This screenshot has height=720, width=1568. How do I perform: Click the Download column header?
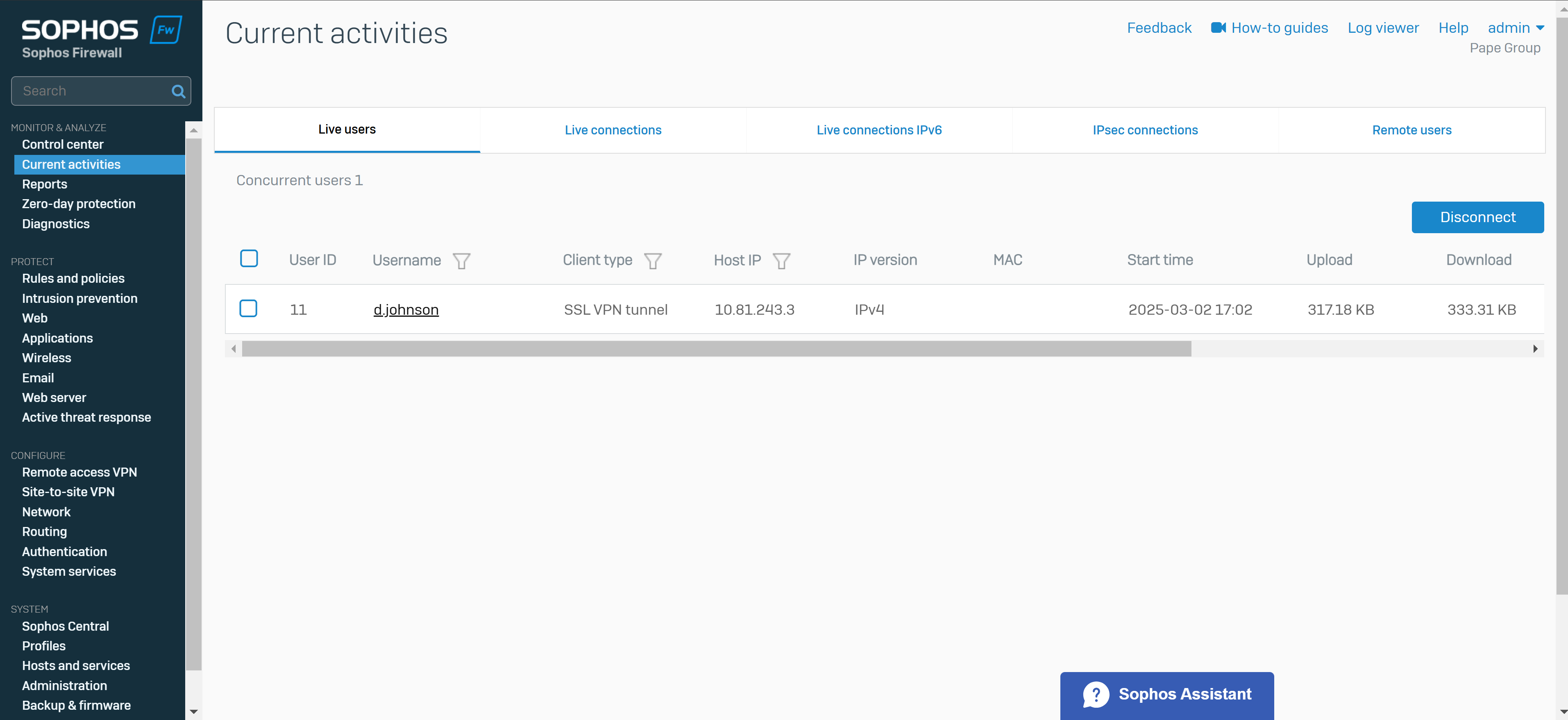click(x=1479, y=260)
